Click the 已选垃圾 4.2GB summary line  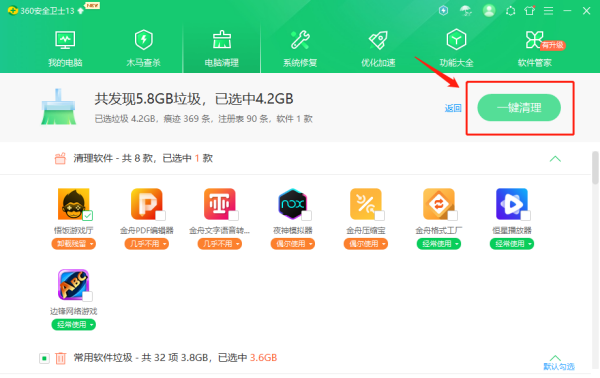(x=203, y=119)
